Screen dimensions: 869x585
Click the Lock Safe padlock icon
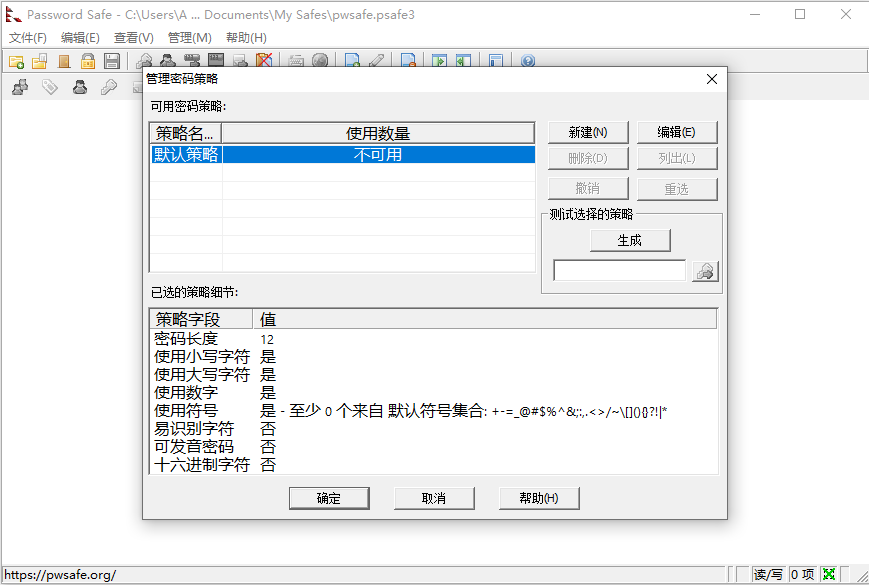[88, 60]
